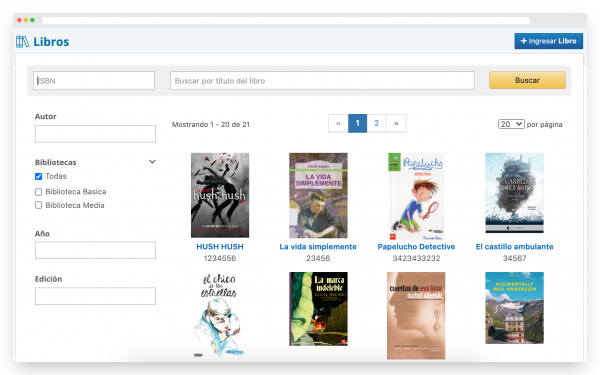
Task: Go to next page with » arrow
Action: [x=396, y=123]
